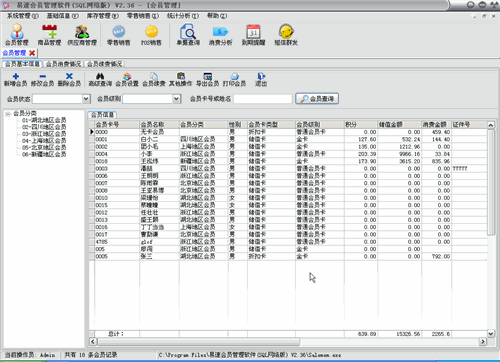
Task: Open 商品管理 product management
Action: (x=49, y=35)
